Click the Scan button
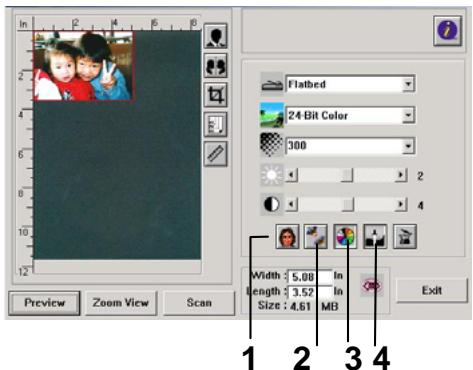Viewport: 473px width, 370px height. coord(199,303)
